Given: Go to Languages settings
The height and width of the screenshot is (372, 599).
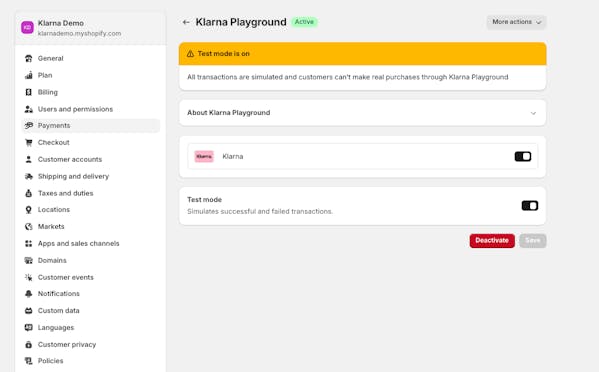Looking at the screenshot, I should (x=91, y=327).
